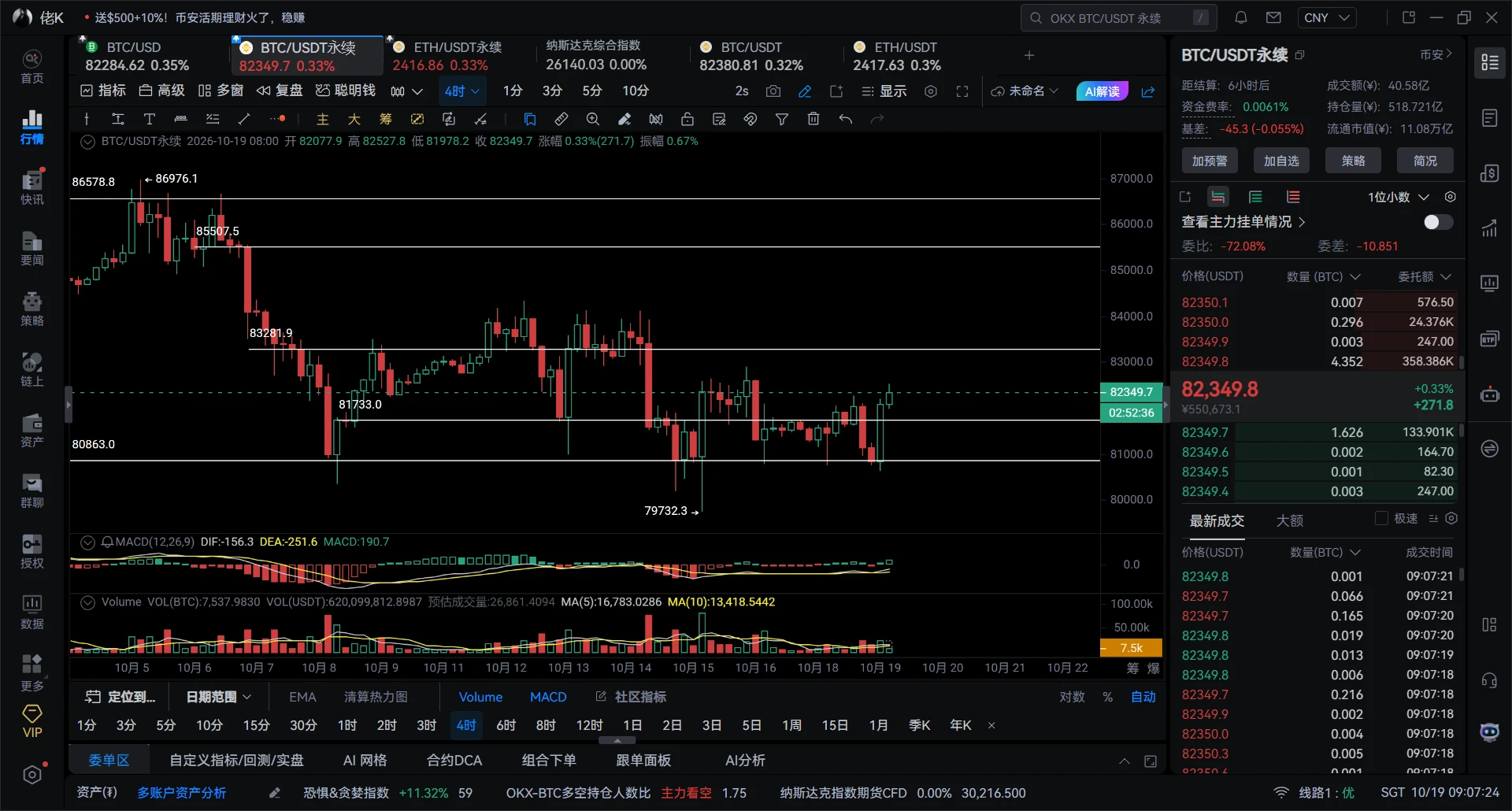The image size is (1512, 811).
Task: Open 数据 data sidebar item
Action: coord(32,612)
